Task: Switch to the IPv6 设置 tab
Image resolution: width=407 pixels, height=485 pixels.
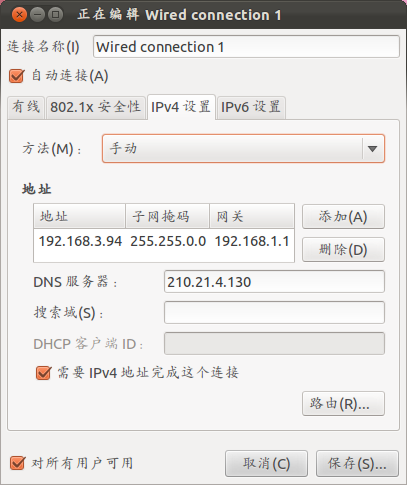Action: tap(251, 107)
